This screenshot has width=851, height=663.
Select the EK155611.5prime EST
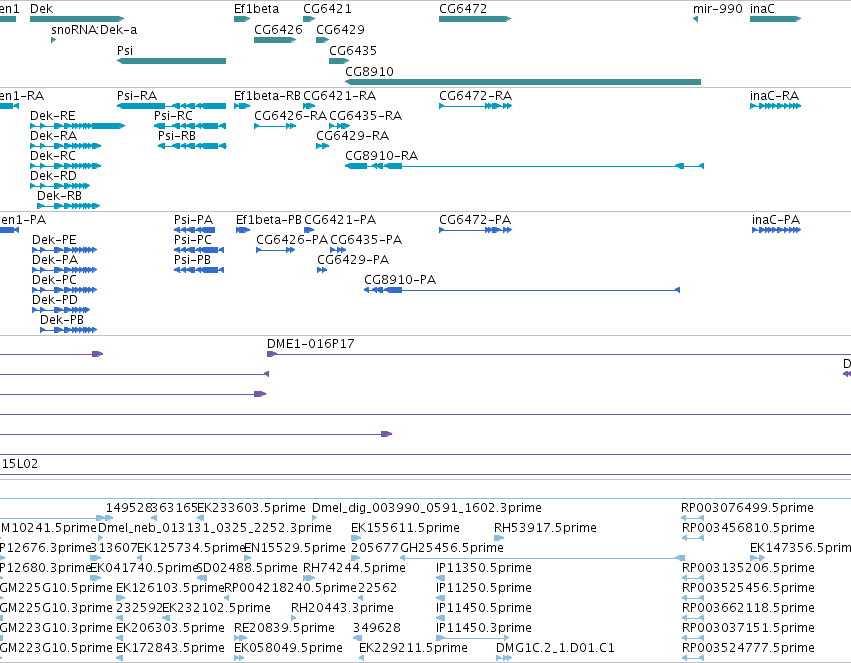[x=356, y=538]
